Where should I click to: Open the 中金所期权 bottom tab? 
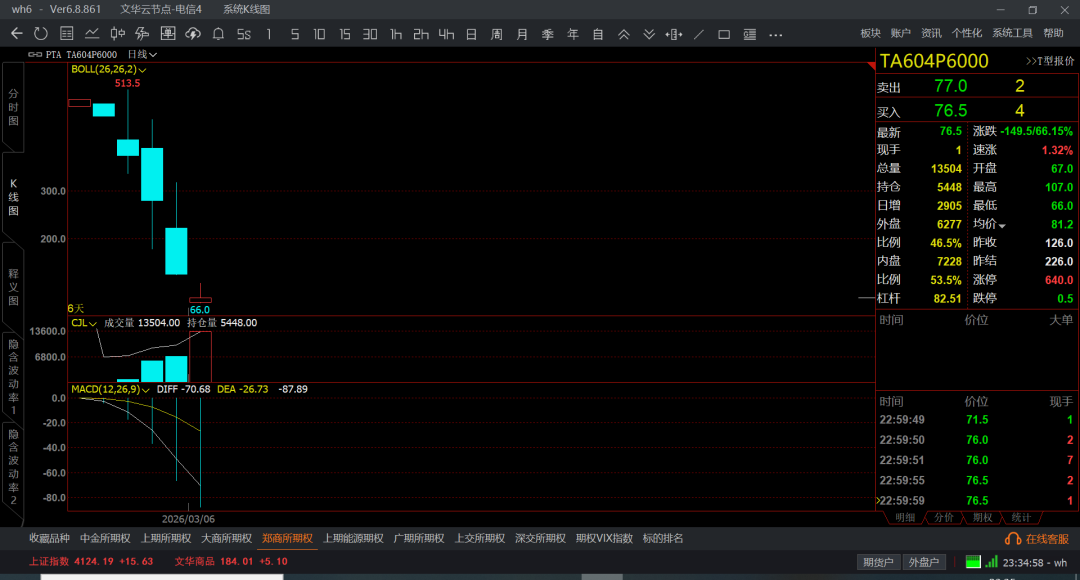pos(105,539)
